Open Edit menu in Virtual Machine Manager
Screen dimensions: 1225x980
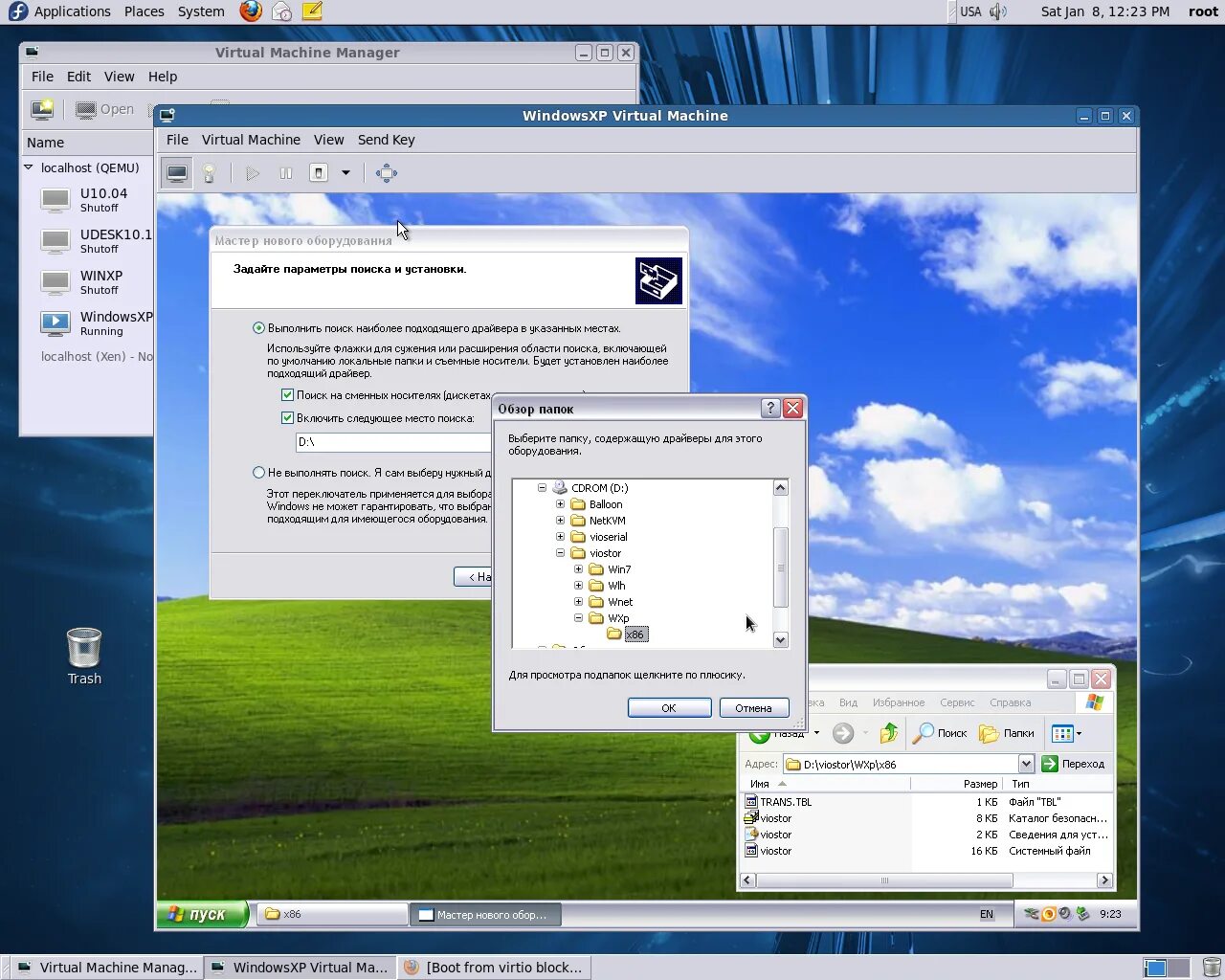(x=78, y=77)
